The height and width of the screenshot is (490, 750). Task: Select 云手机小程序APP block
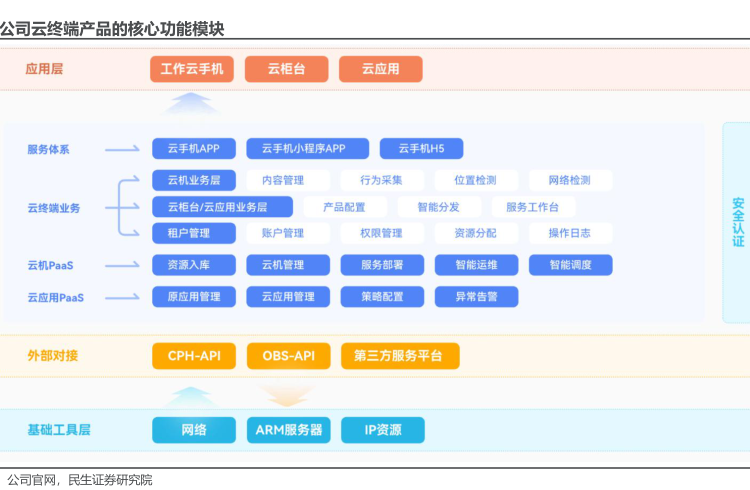(308, 148)
